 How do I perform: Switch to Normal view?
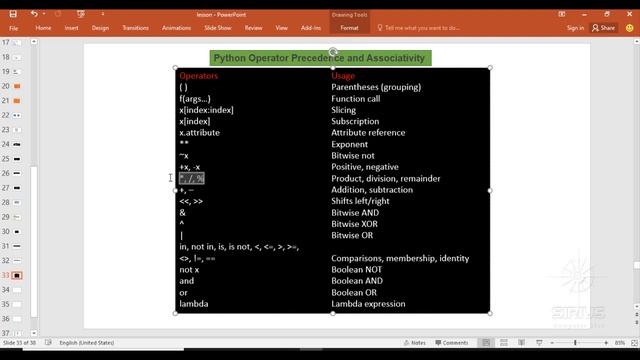[x=486, y=343]
